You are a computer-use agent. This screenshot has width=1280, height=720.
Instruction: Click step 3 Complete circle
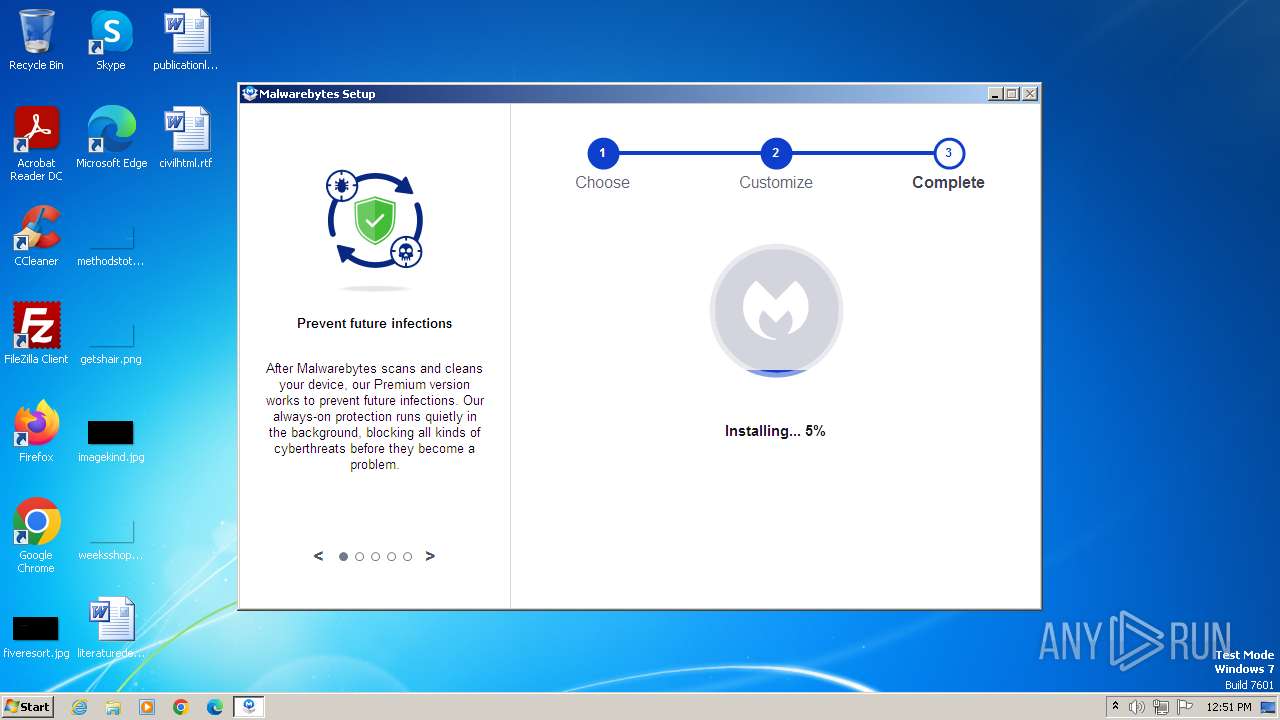click(949, 153)
